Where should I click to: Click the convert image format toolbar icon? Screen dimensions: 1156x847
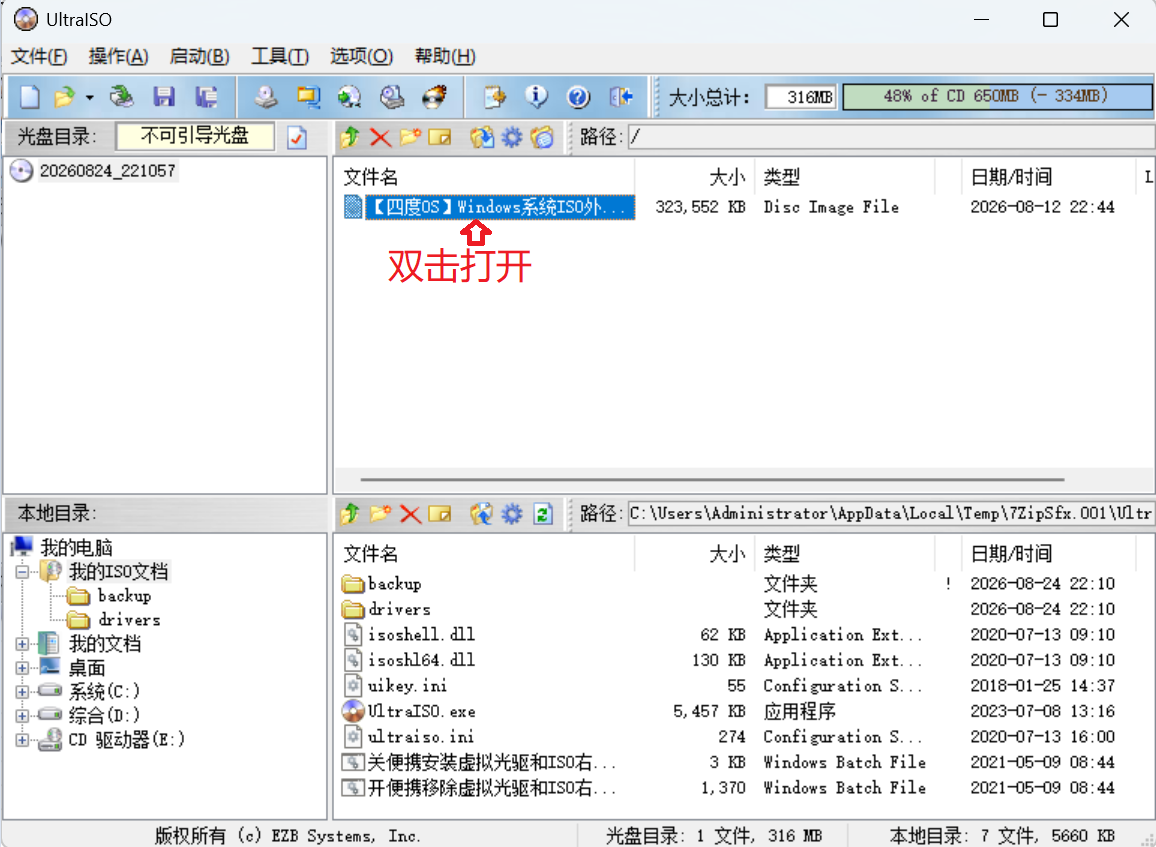[x=308, y=97]
